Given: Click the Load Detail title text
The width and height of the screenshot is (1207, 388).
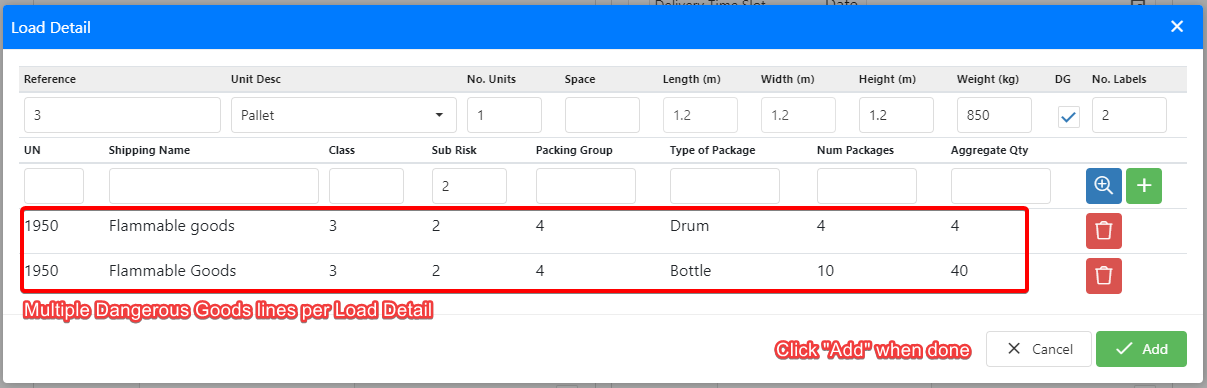Looking at the screenshot, I should 51,27.
